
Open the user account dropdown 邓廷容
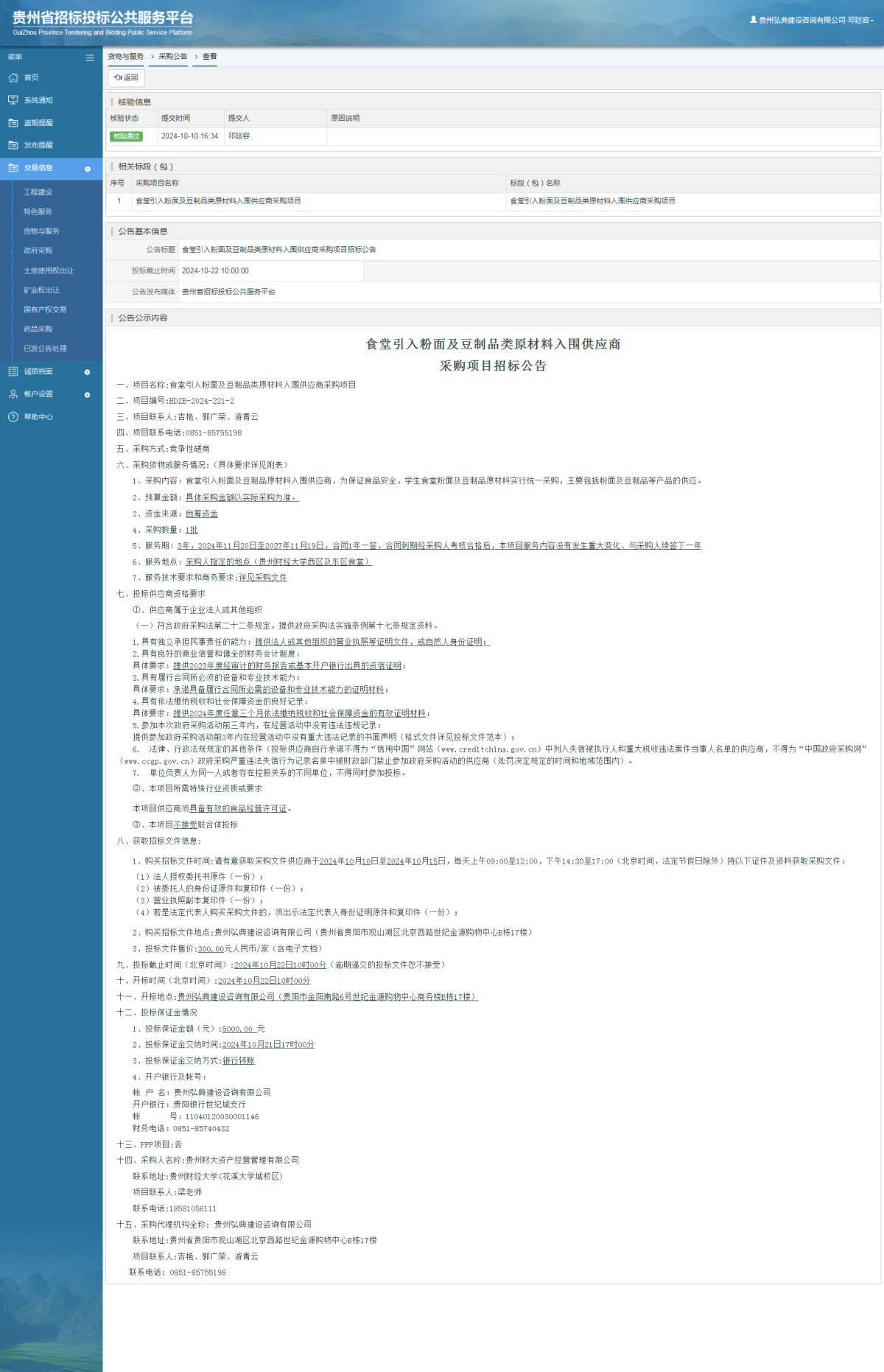coord(812,20)
